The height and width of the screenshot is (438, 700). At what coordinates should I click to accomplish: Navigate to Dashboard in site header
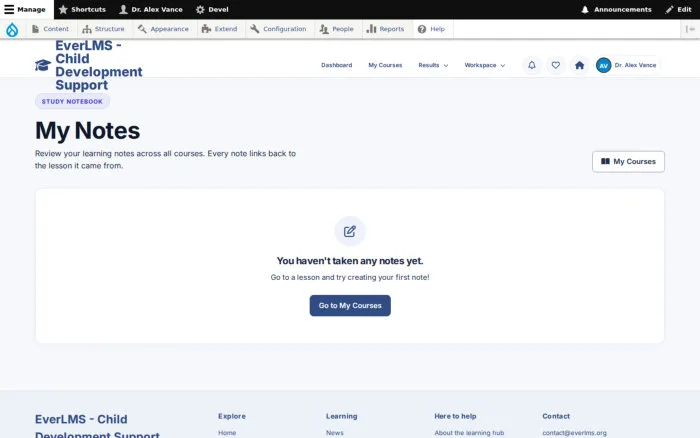click(x=337, y=65)
